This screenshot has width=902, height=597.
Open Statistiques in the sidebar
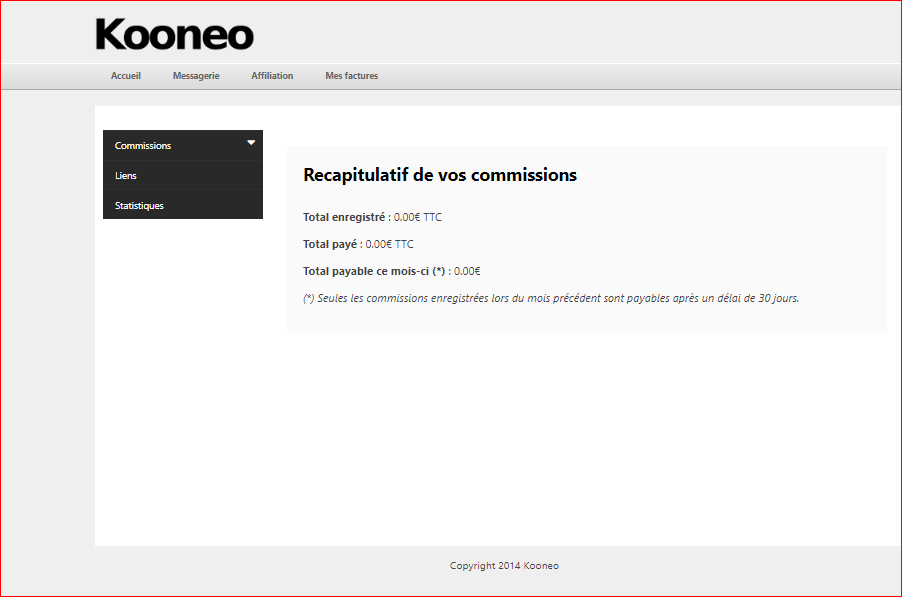139,206
